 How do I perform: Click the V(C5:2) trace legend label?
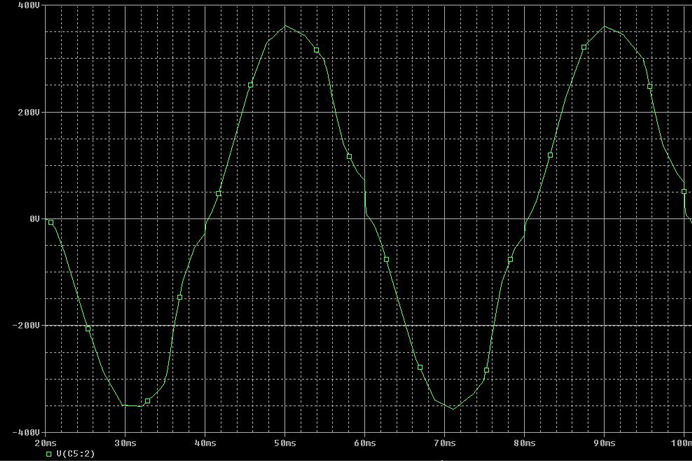click(x=75, y=454)
